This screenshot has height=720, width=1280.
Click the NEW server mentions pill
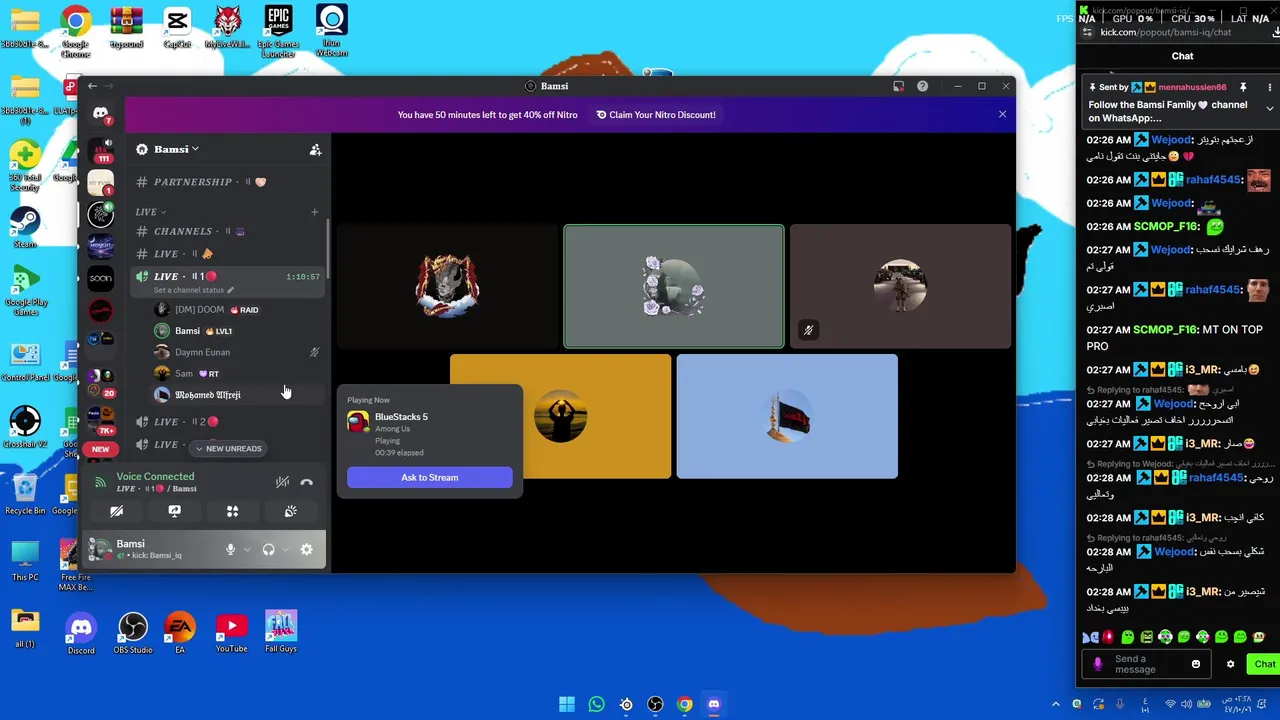pos(100,449)
